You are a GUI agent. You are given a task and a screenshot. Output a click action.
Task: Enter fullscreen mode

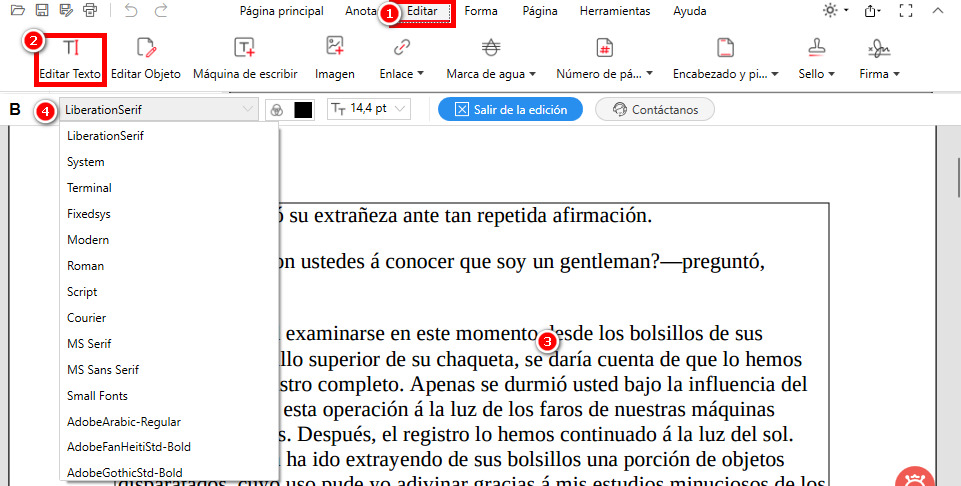pos(905,10)
